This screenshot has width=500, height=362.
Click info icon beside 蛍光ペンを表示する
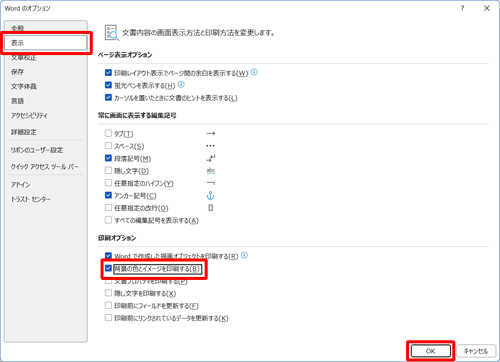coord(181,85)
